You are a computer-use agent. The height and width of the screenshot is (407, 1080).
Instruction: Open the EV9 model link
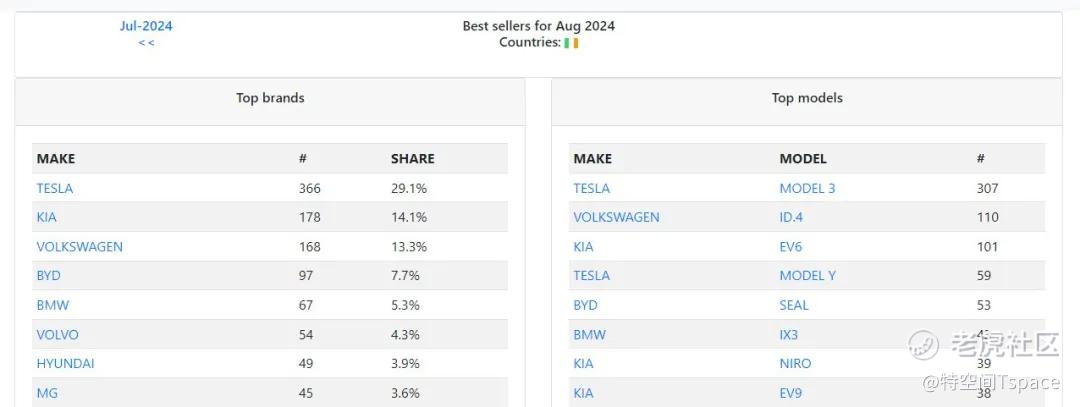(x=791, y=393)
